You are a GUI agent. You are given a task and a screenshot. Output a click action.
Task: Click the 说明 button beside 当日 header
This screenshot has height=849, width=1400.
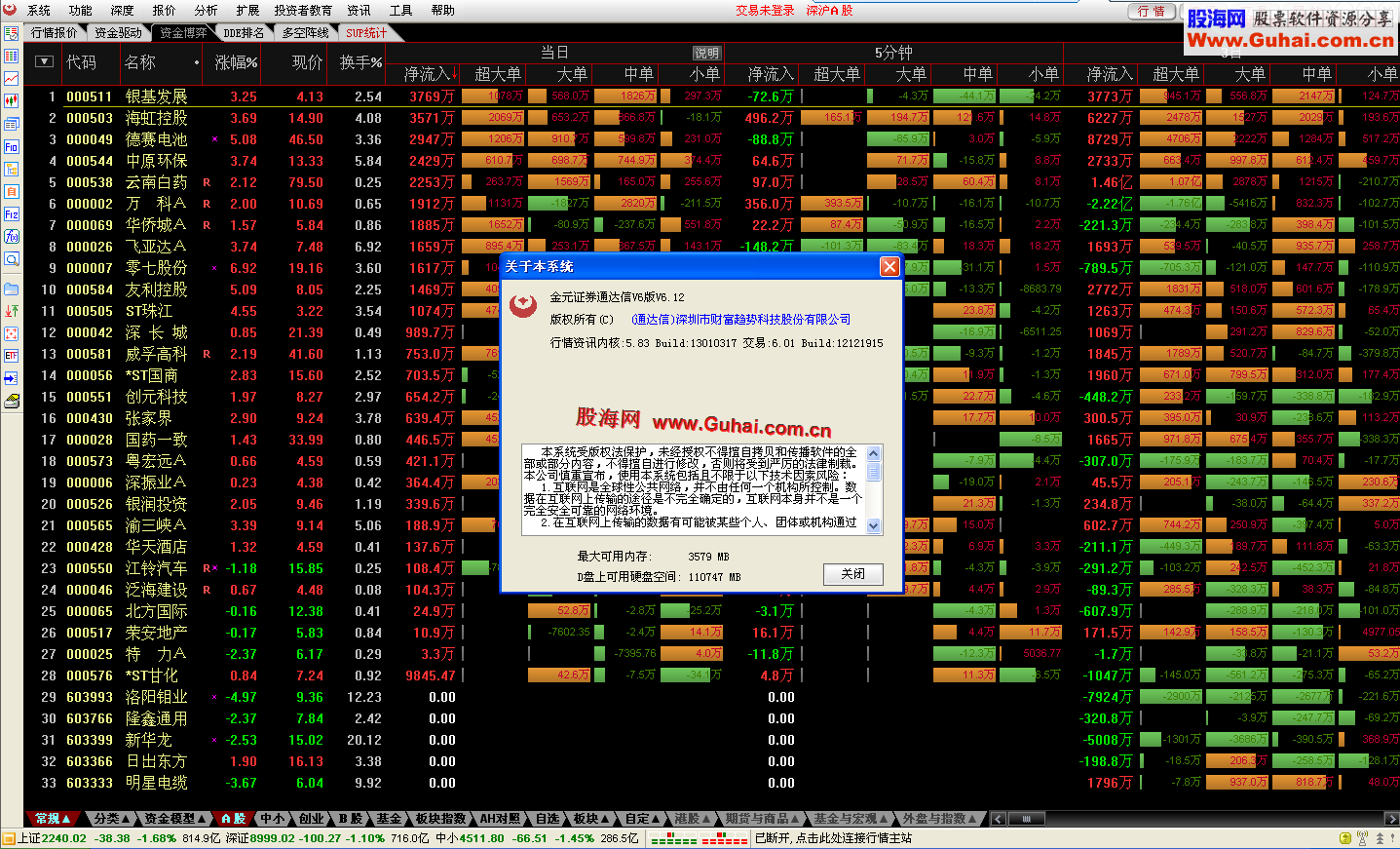point(706,54)
